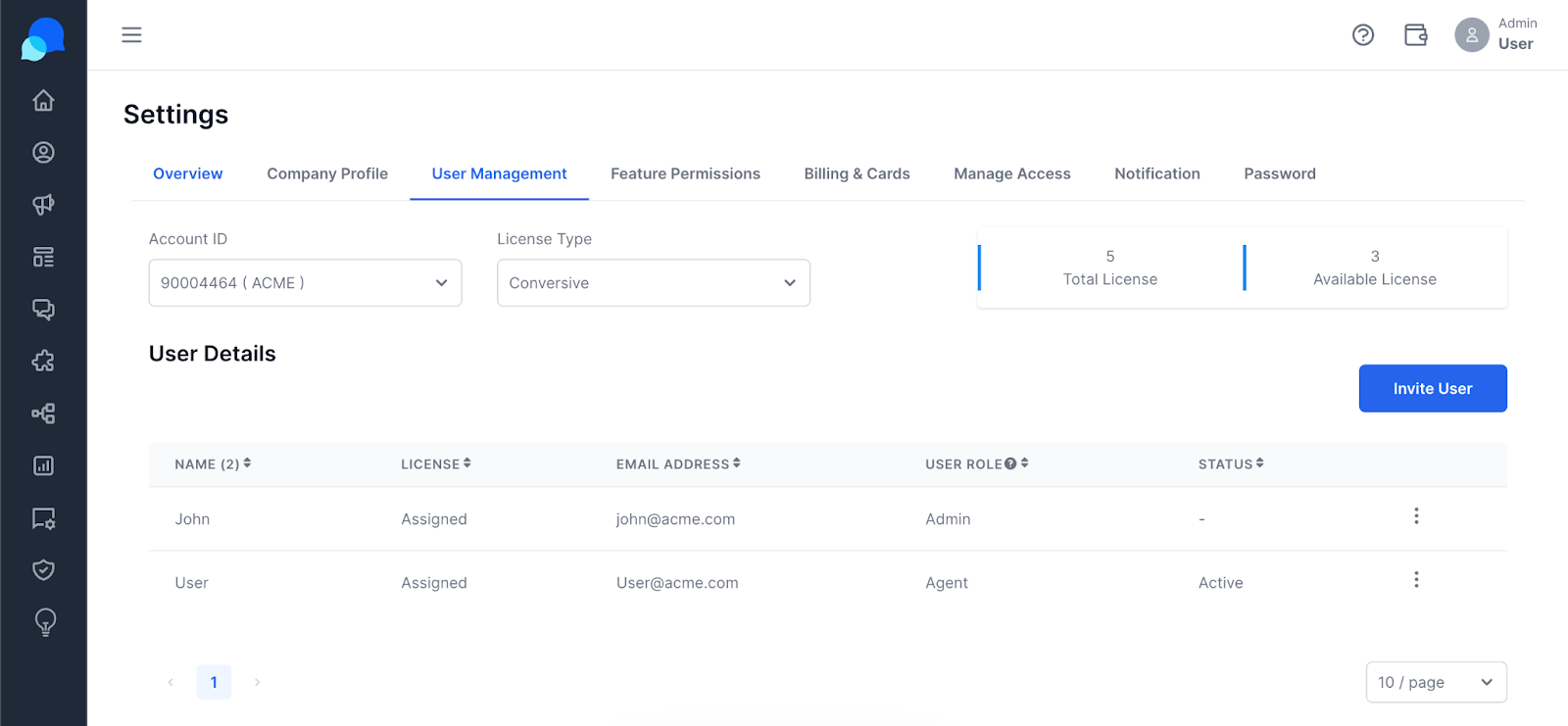Open the 10 / page size dropdown
This screenshot has width=1568, height=726.
pos(1437,682)
